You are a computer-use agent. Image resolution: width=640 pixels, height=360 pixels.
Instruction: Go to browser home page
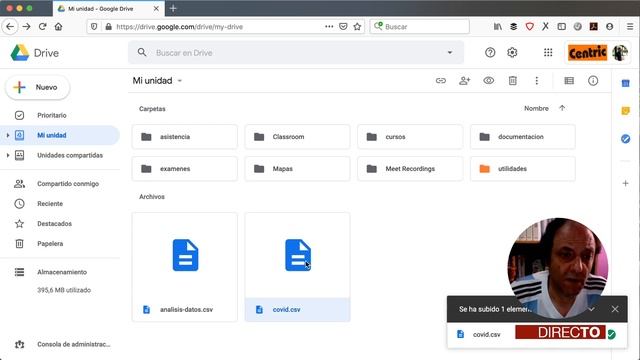58,27
